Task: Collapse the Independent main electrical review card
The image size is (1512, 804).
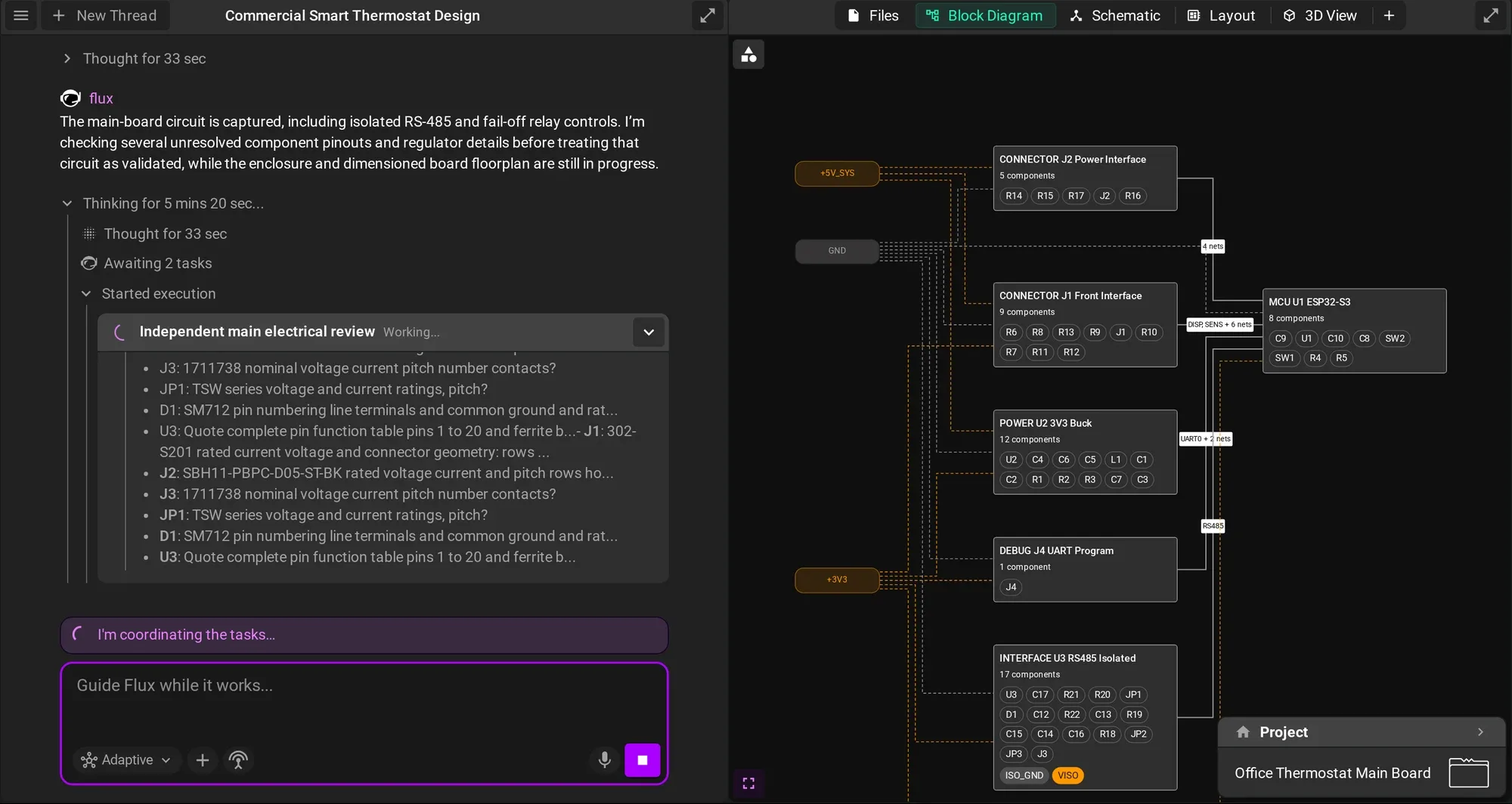Action: [x=649, y=332]
